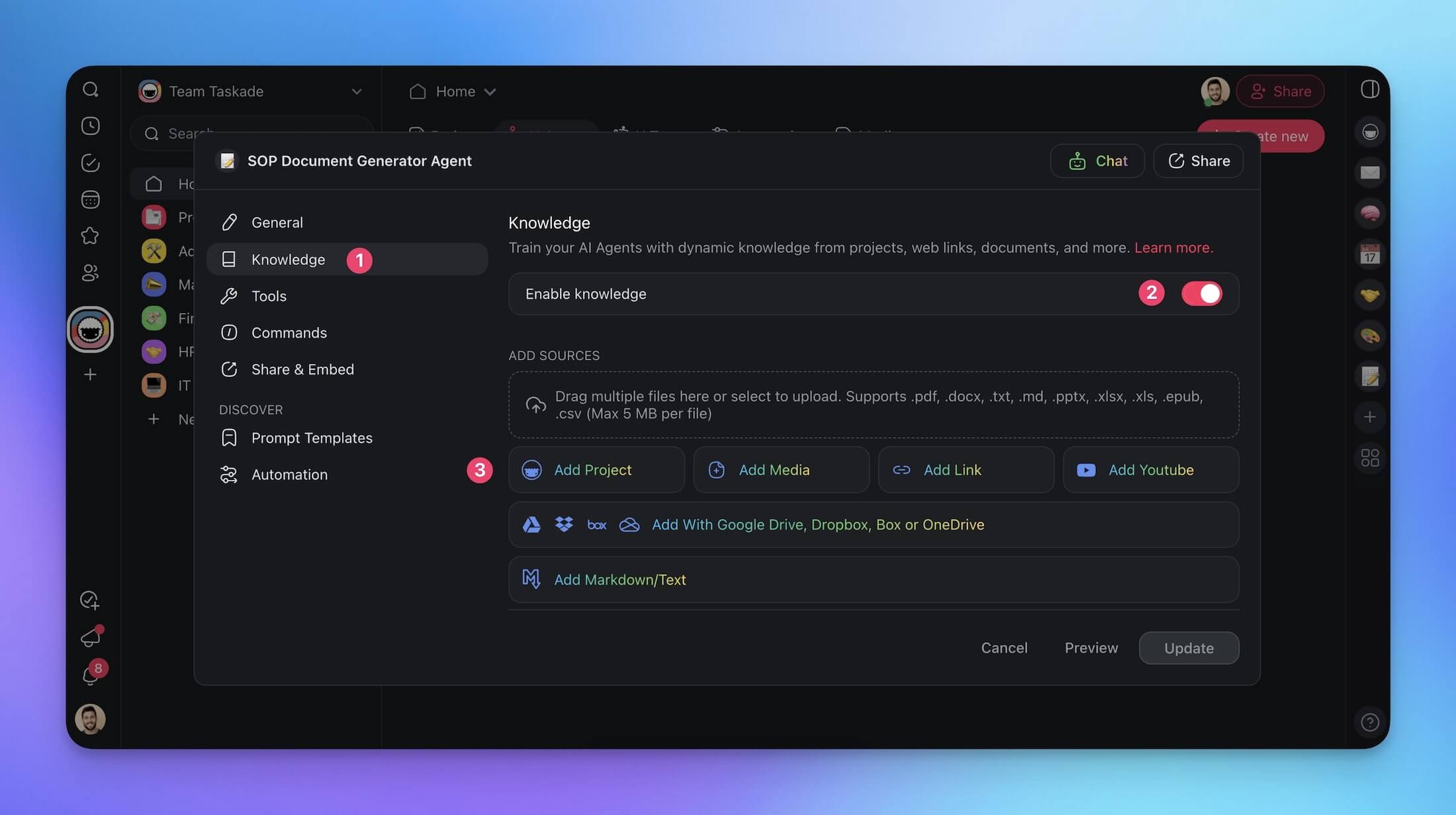Click the people members icon
Viewport: 1456px width, 815px height.
(91, 272)
